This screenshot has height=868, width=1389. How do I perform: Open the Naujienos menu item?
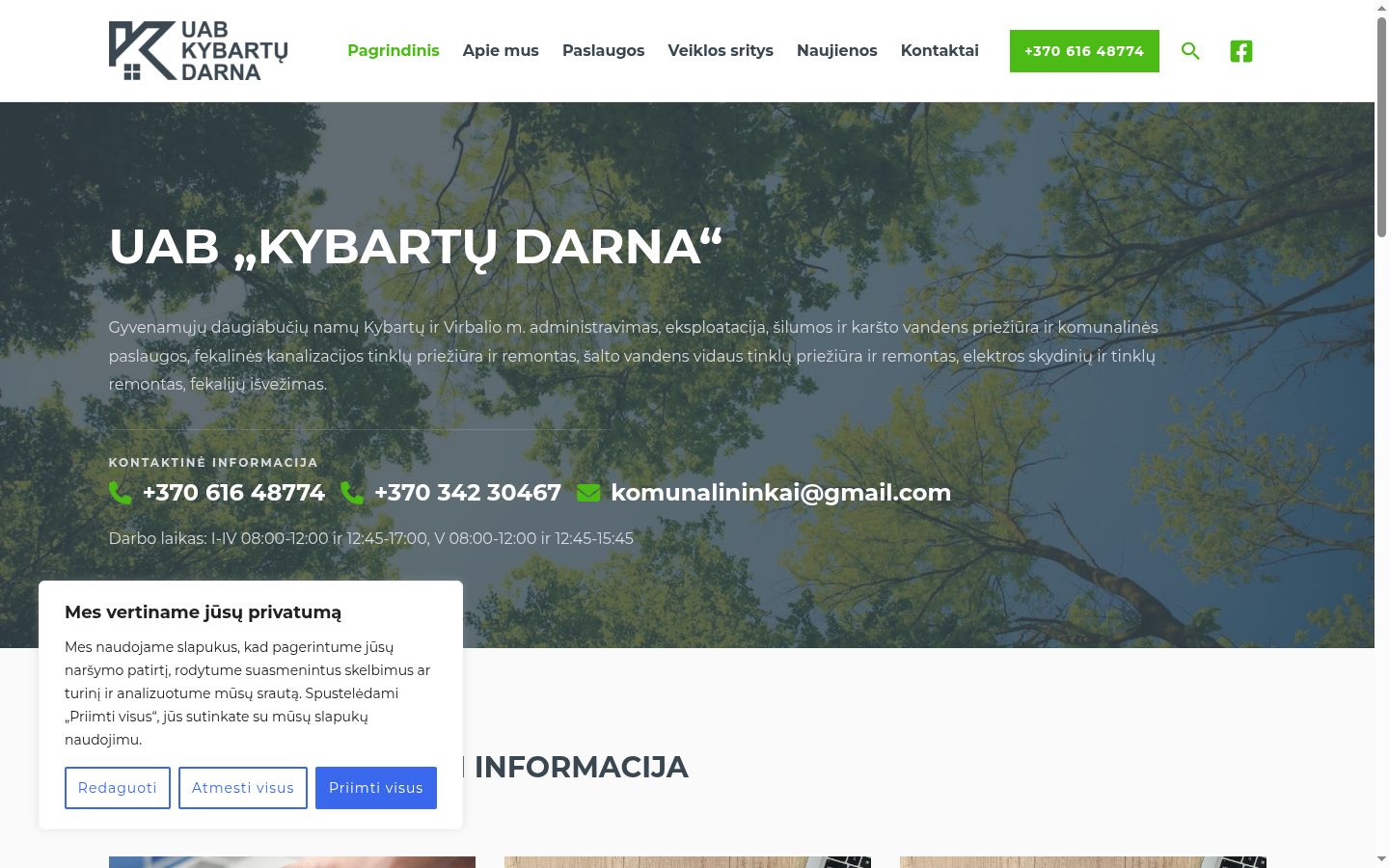point(837,50)
